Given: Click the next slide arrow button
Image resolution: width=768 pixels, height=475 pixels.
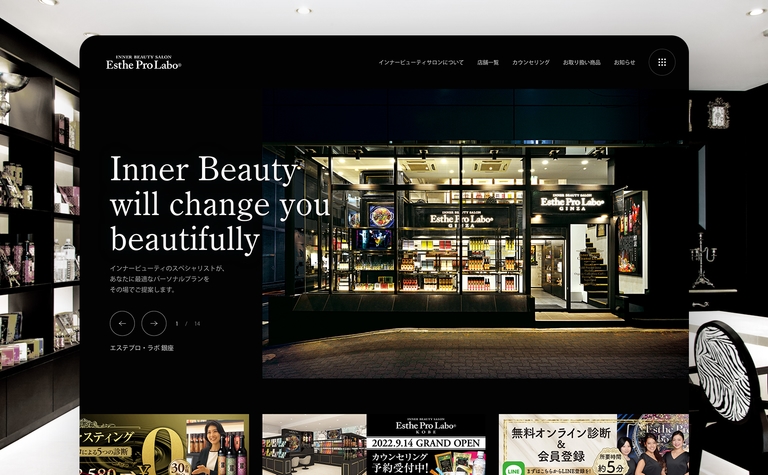Looking at the screenshot, I should tap(154, 323).
